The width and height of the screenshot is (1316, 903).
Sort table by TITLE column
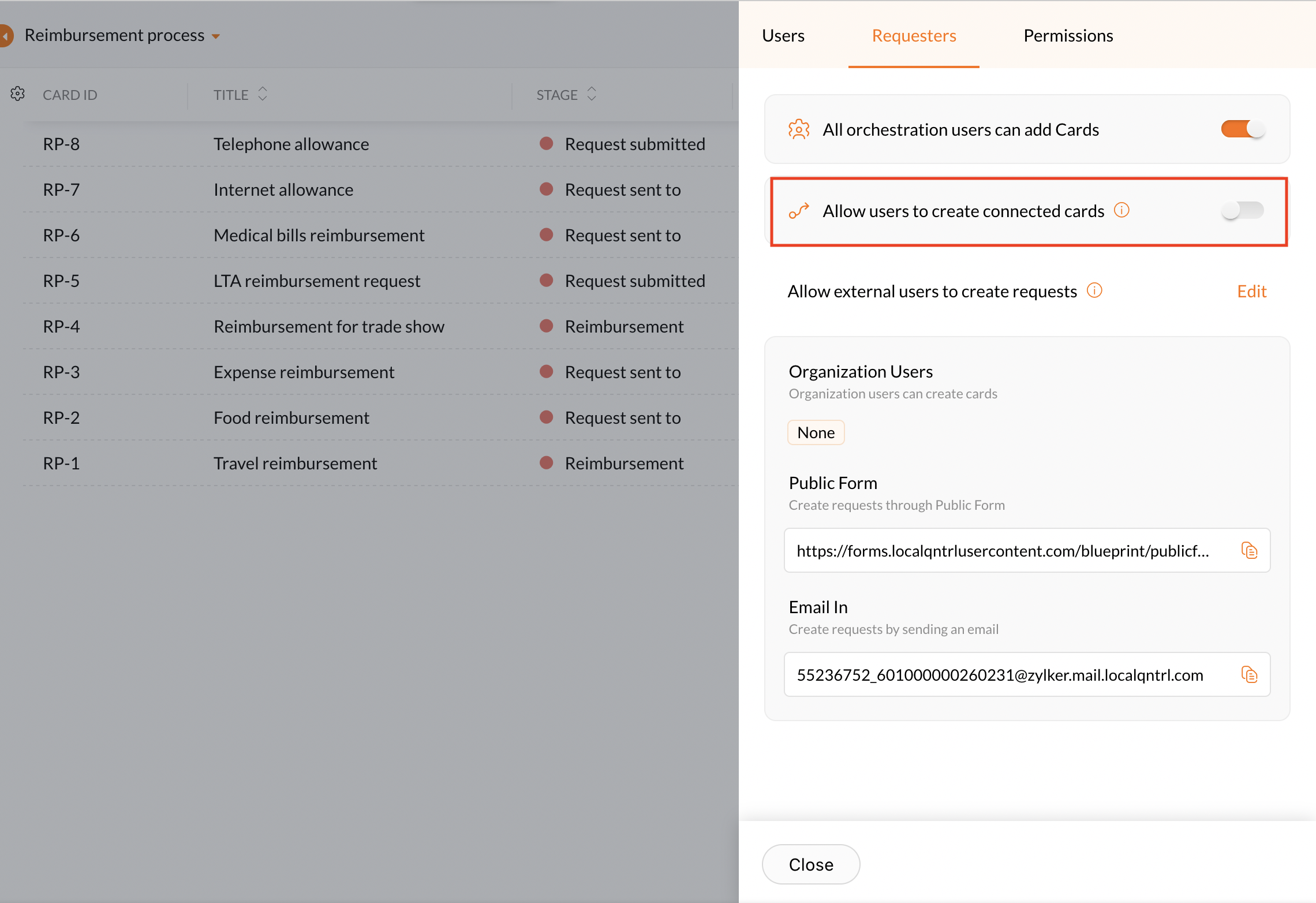coord(263,94)
